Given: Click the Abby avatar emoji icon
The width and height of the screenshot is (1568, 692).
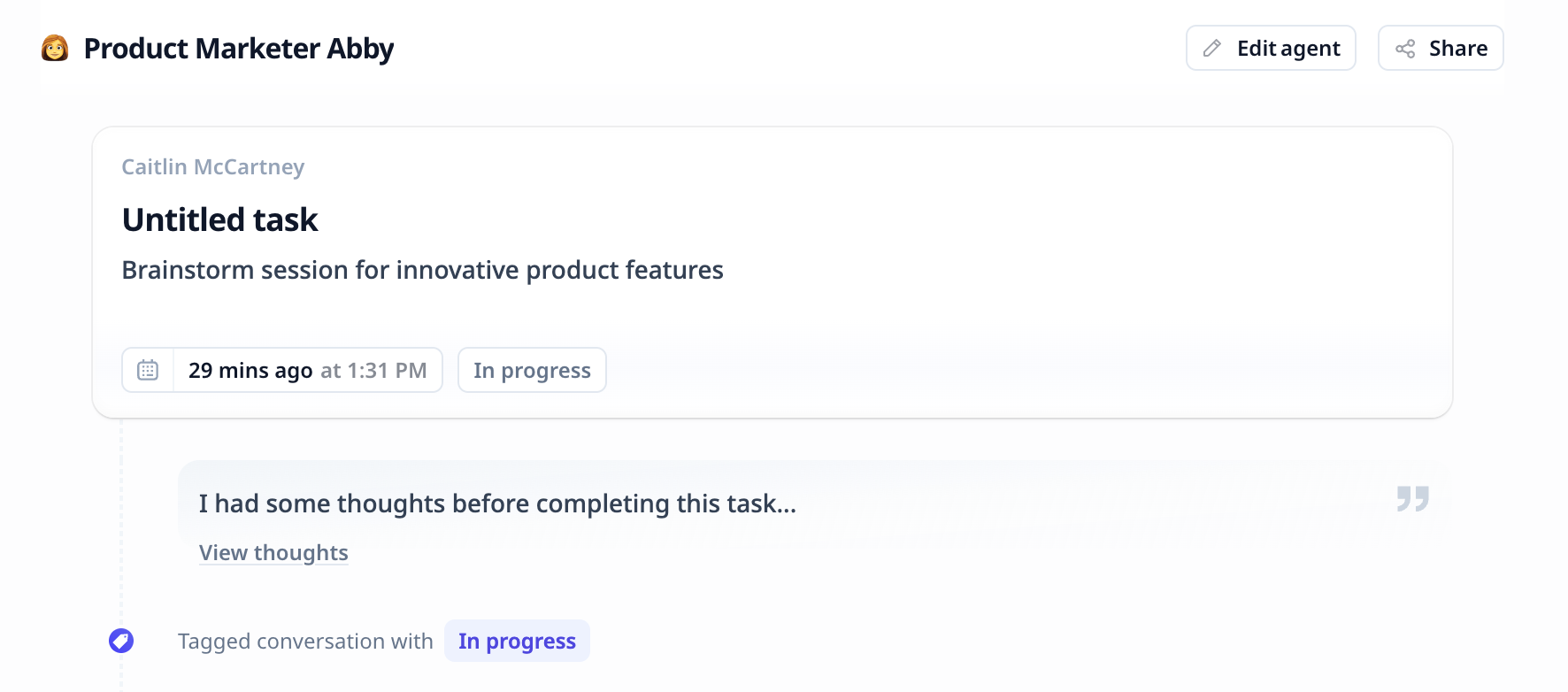Looking at the screenshot, I should (x=55, y=48).
